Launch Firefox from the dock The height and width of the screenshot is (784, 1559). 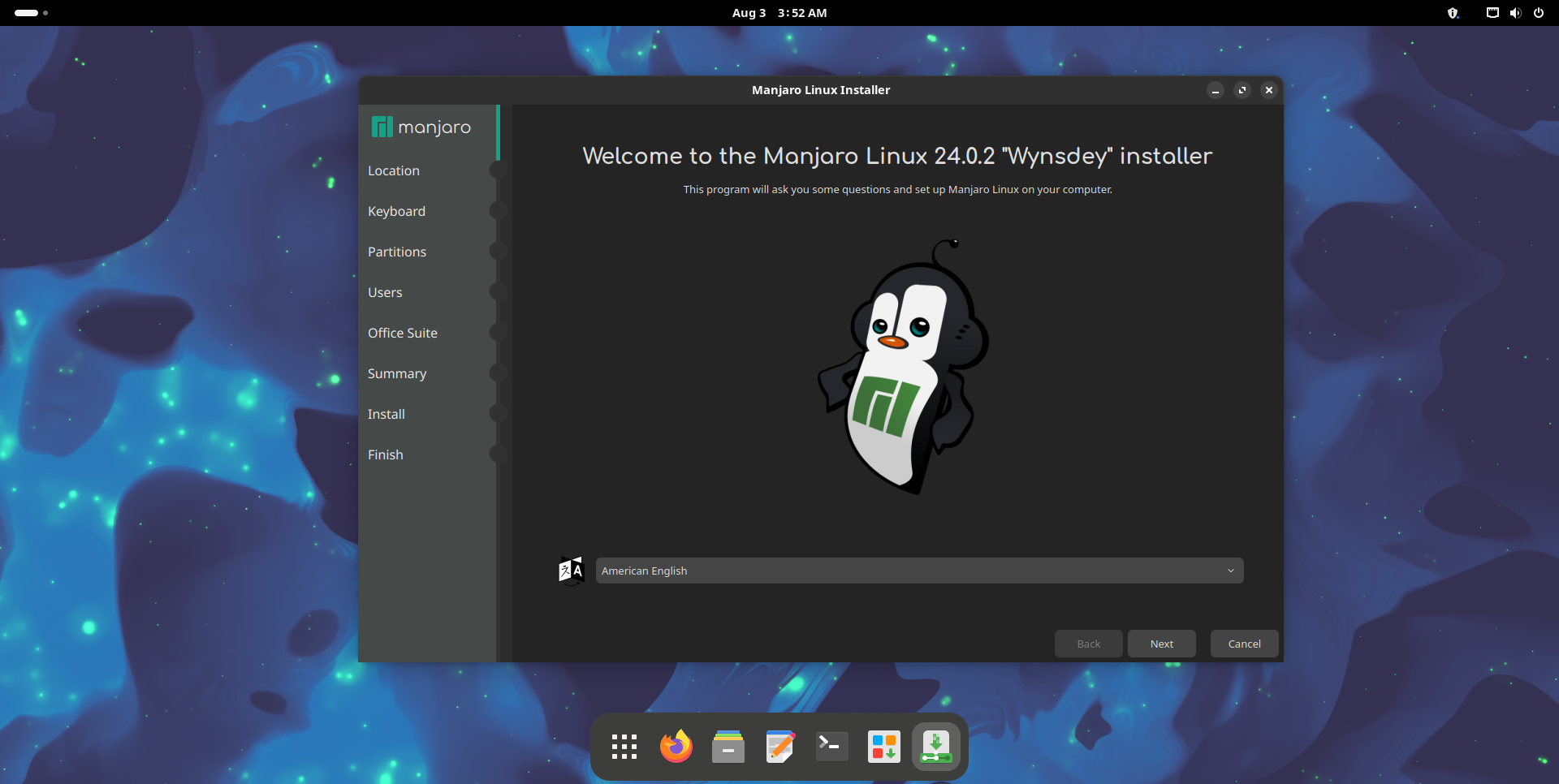676,747
